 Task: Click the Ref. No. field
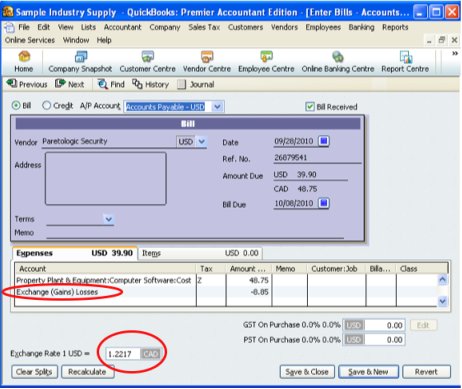coord(317,158)
